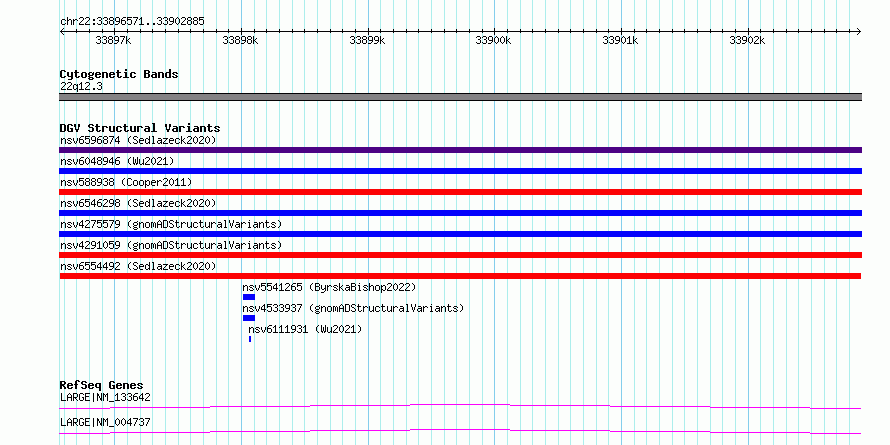Click the nsv6048946 (Wu2021) label
890x445 pixels.
[x=117, y=161]
